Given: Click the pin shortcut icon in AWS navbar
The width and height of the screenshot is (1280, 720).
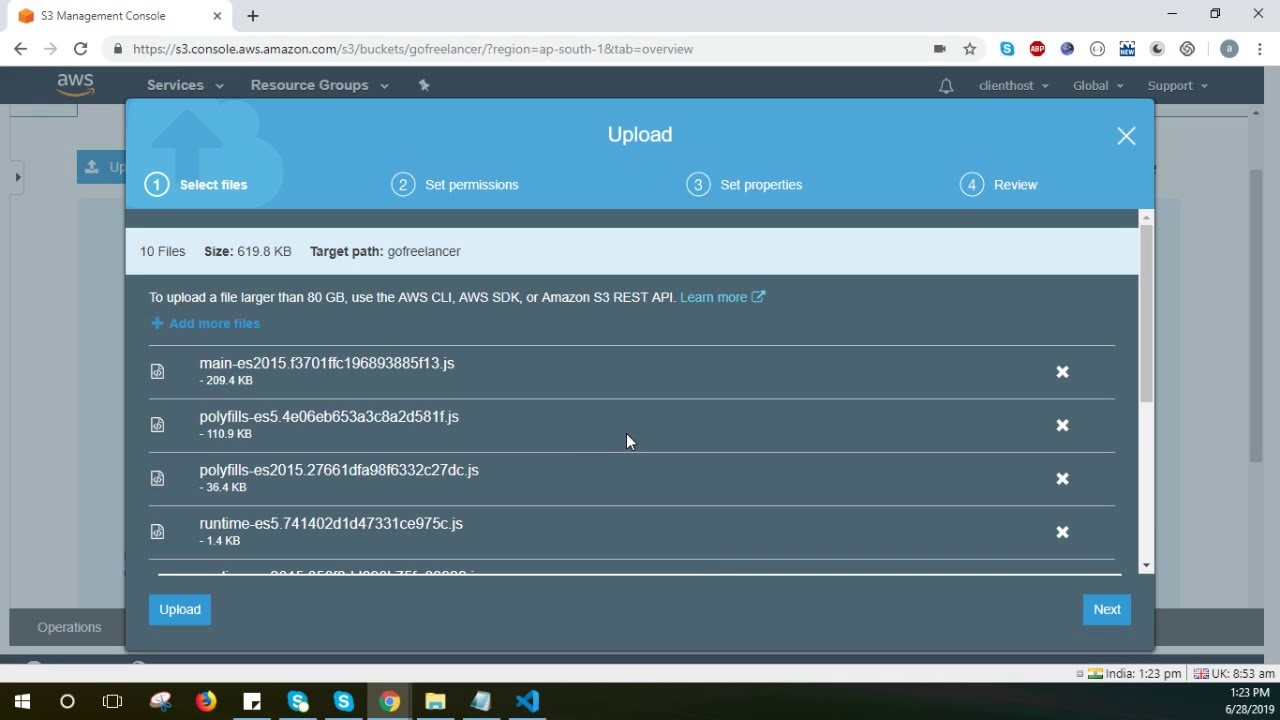Looking at the screenshot, I should click(x=424, y=85).
